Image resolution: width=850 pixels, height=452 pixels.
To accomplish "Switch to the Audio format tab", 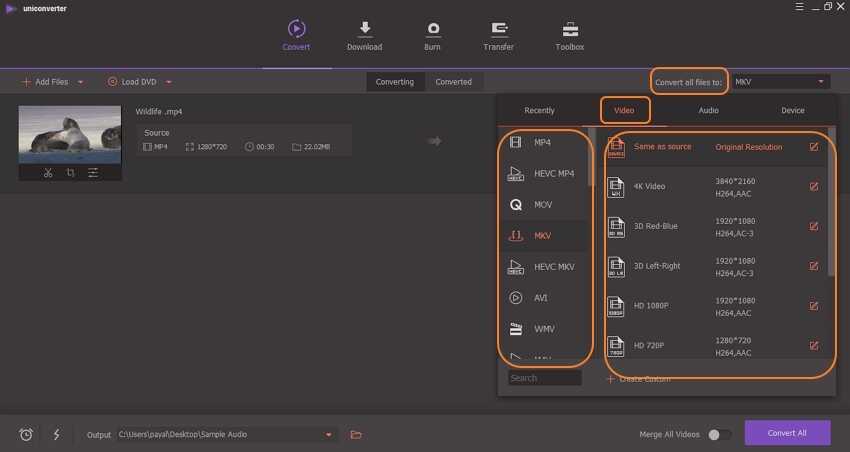I will point(708,110).
